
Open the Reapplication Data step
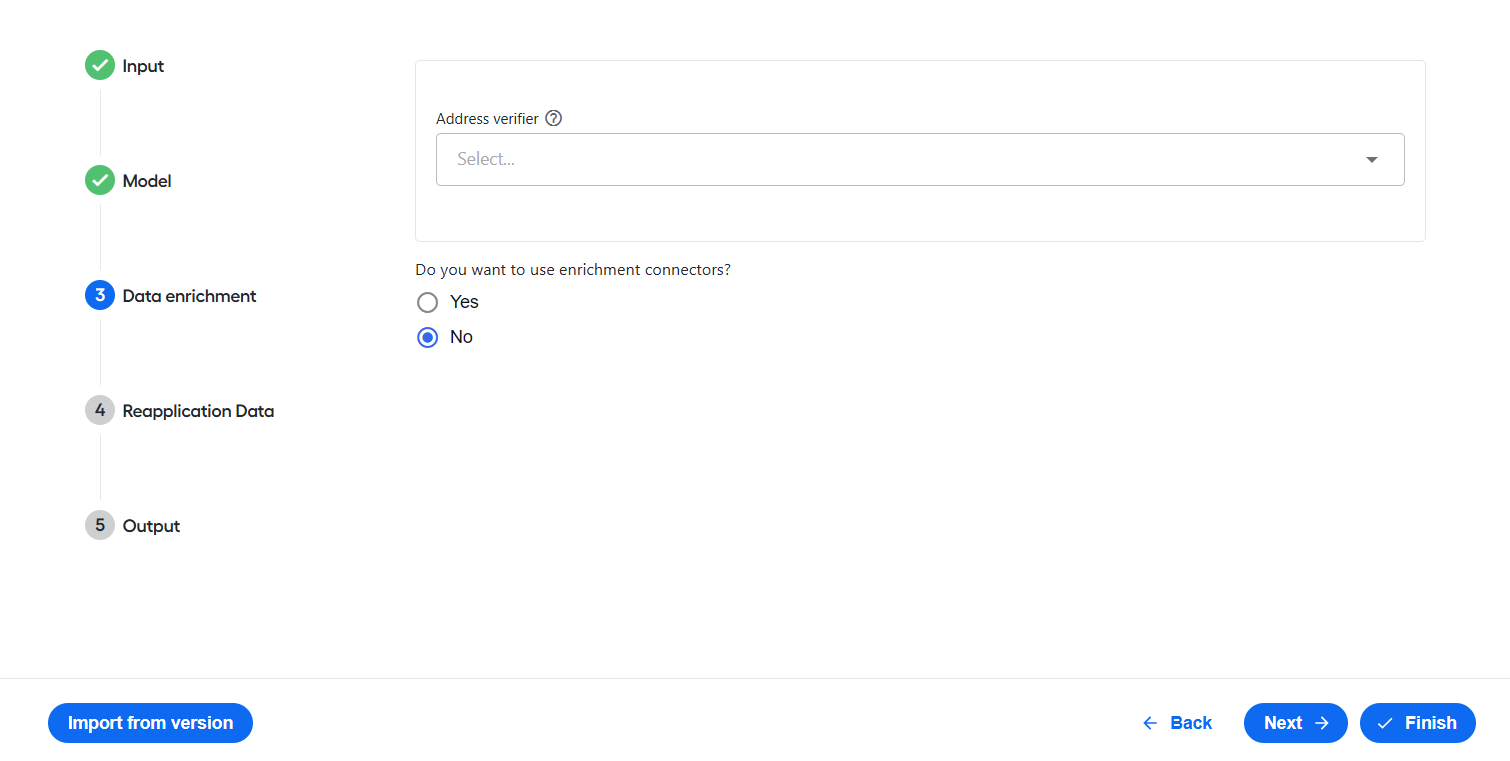(x=198, y=411)
